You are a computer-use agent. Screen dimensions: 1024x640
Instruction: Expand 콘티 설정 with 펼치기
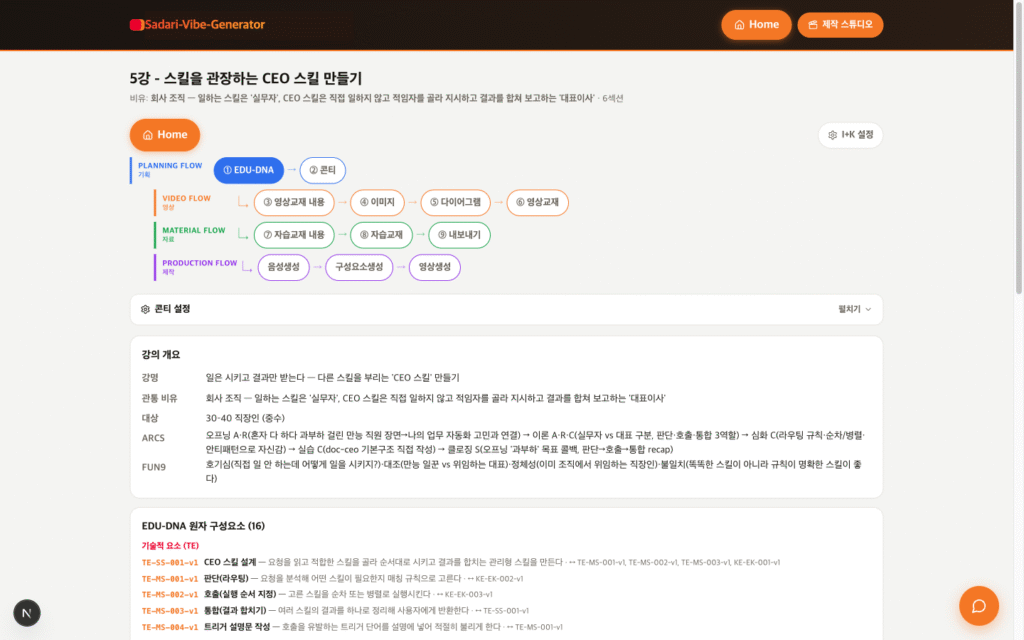pyautogui.click(x=854, y=310)
